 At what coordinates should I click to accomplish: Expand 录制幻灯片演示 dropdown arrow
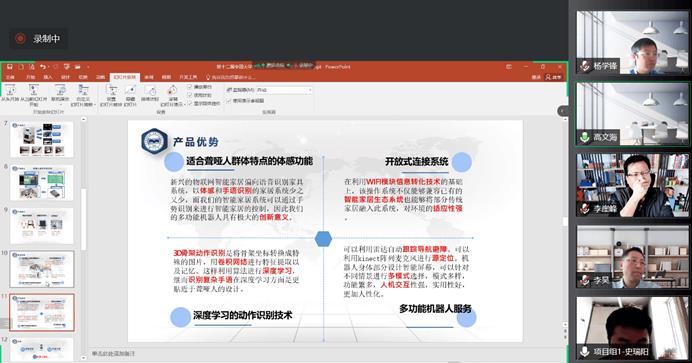(185, 105)
